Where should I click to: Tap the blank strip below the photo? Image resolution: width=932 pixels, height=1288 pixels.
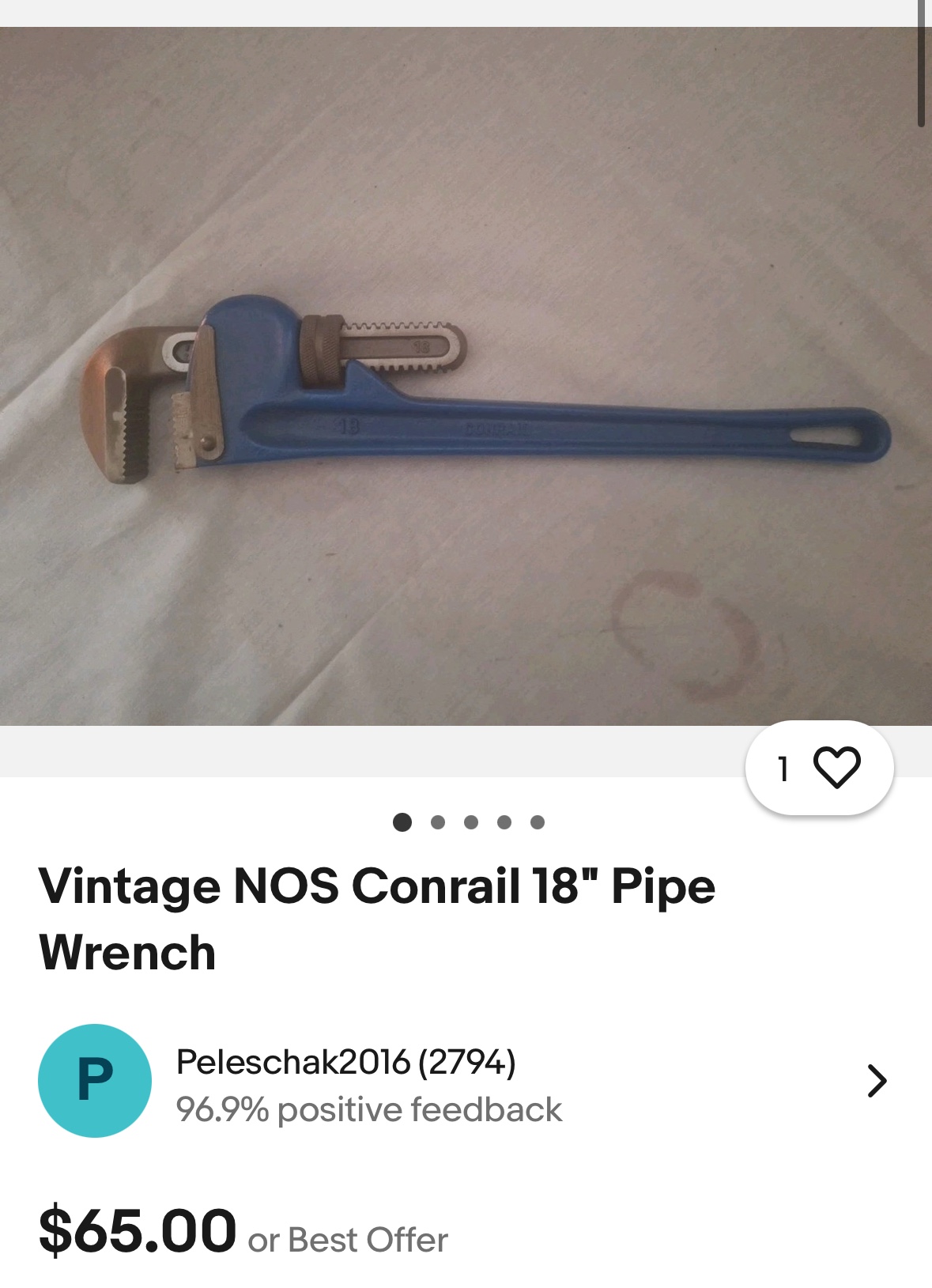(372, 751)
